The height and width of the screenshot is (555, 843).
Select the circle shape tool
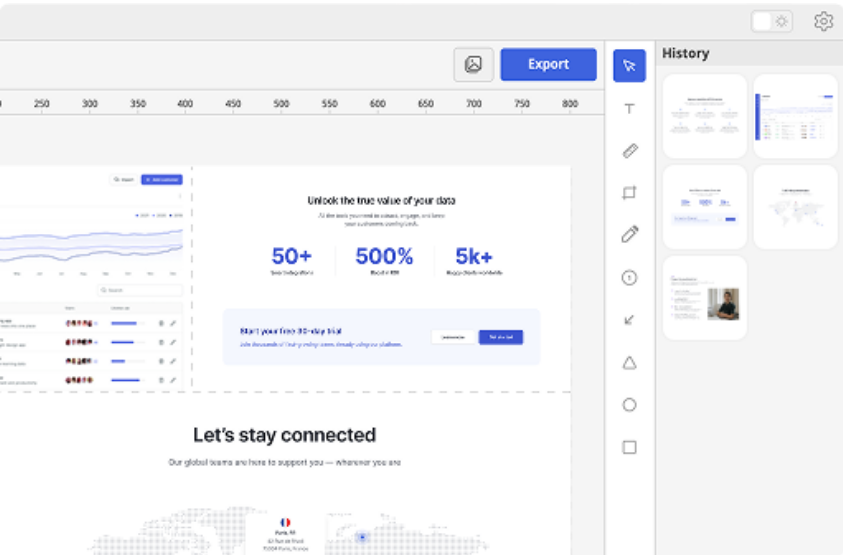click(x=629, y=405)
